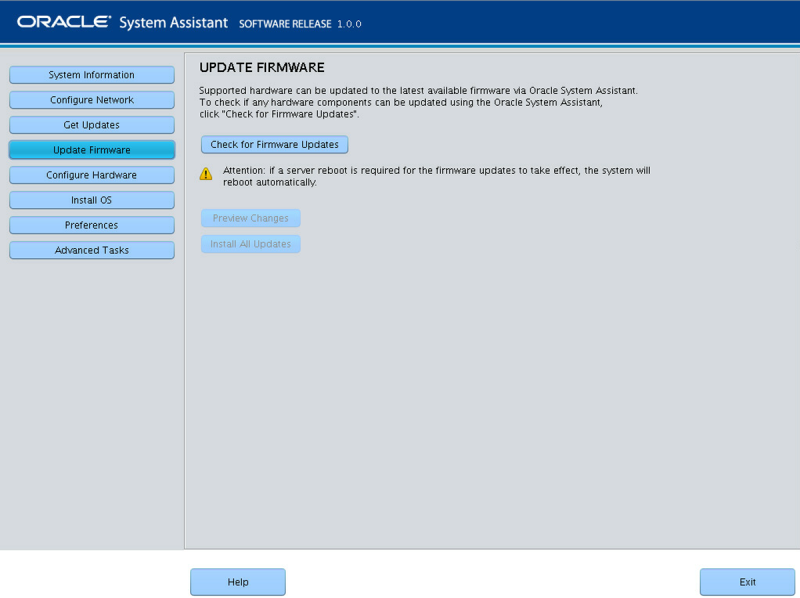Select Get Updates in the sidebar
800x598 pixels.
coord(91,124)
